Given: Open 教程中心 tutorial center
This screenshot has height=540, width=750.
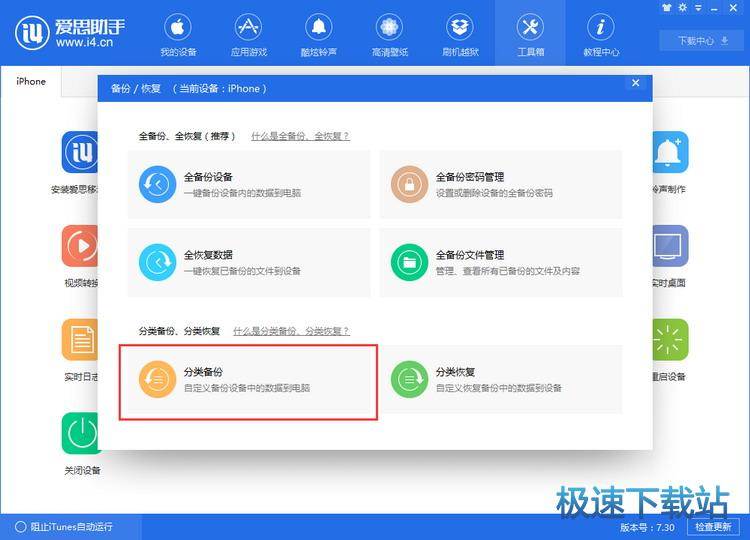Looking at the screenshot, I should point(601,35).
